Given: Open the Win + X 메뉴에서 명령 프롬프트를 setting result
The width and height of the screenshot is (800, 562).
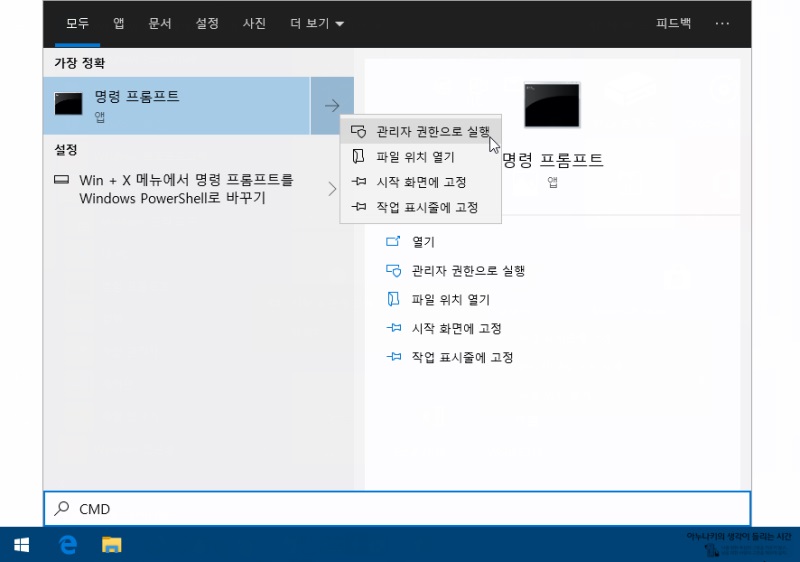Looking at the screenshot, I should click(x=186, y=189).
